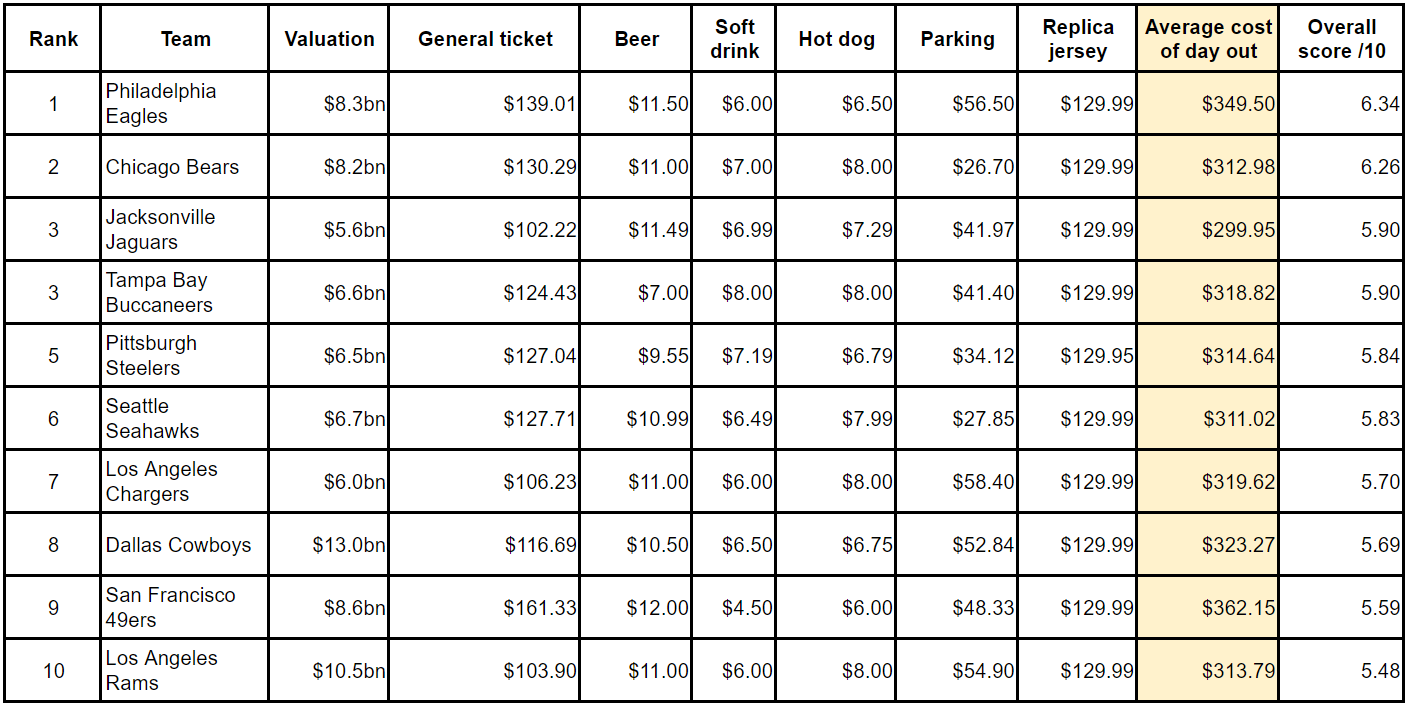The width and height of the screenshot is (1408, 706).
Task: Click the "Average cost of day out" column header
Action: (1208, 40)
